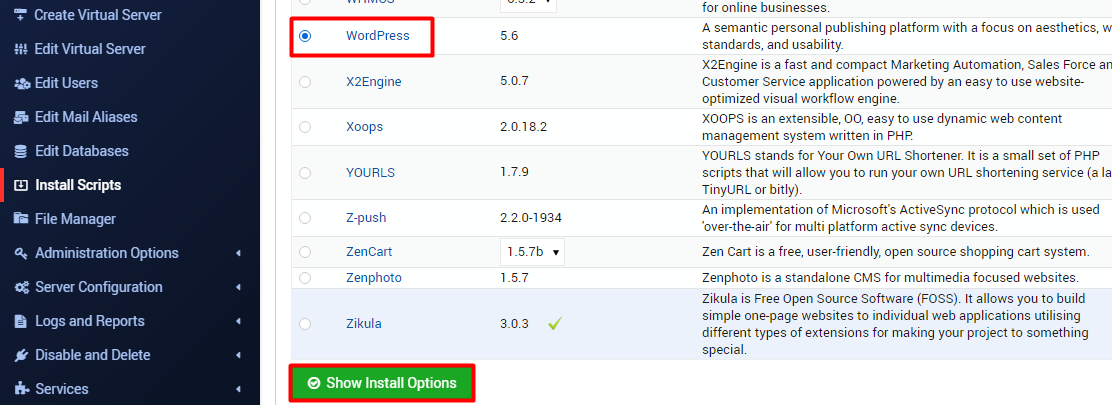Click YOURLS version text 1.7.9
This screenshot has width=1112, height=405.
[x=514, y=172]
